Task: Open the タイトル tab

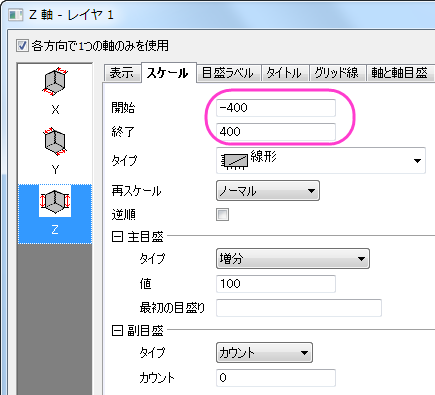Action: [x=284, y=73]
